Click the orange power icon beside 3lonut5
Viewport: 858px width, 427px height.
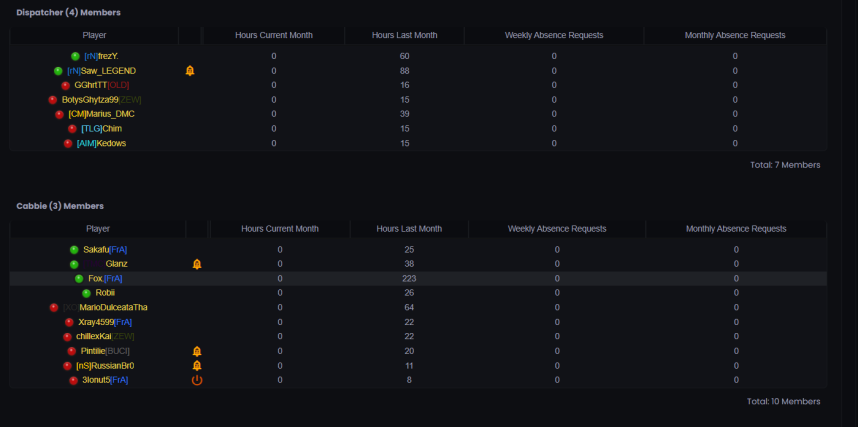[197, 380]
